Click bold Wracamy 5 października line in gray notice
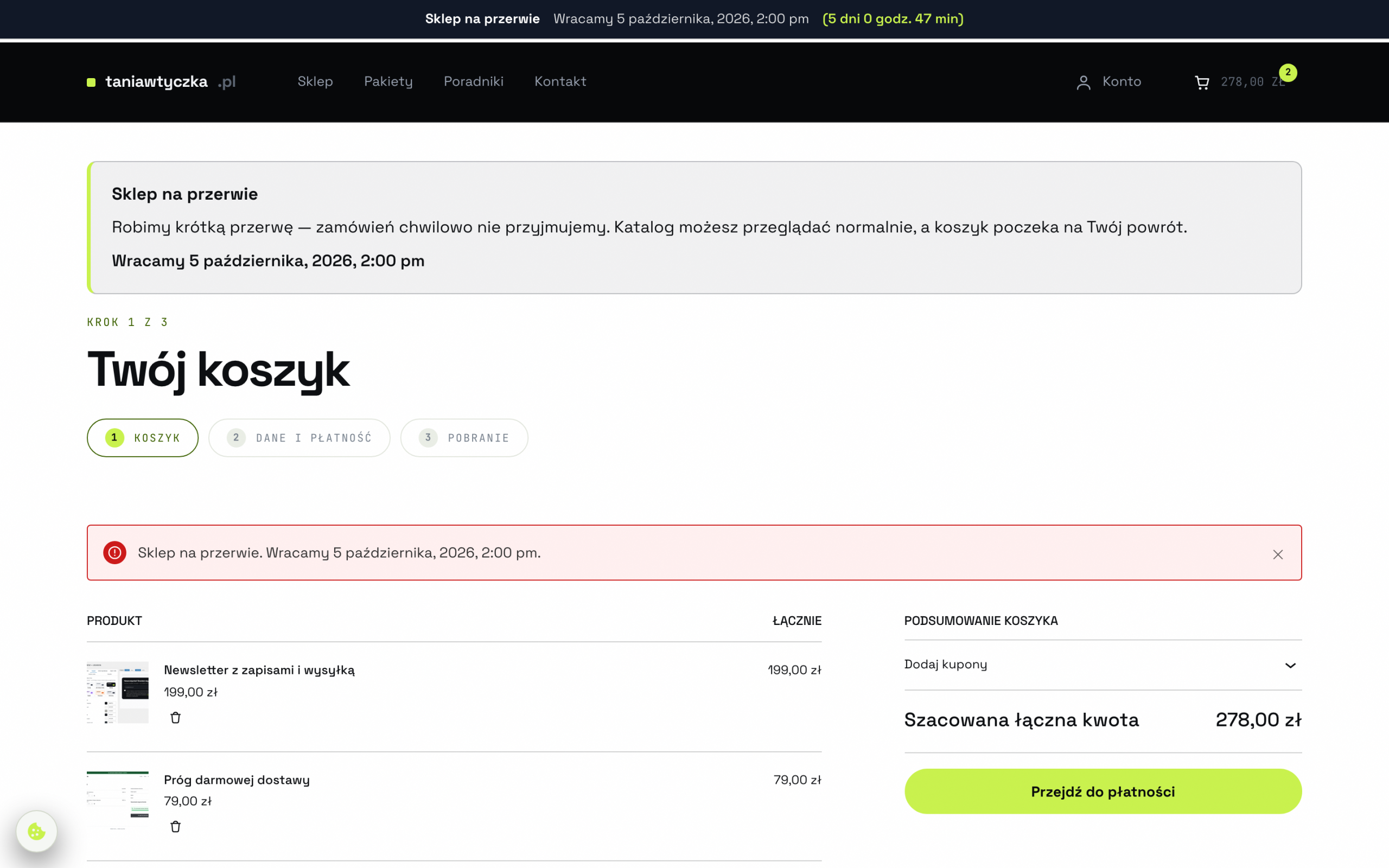 [268, 260]
